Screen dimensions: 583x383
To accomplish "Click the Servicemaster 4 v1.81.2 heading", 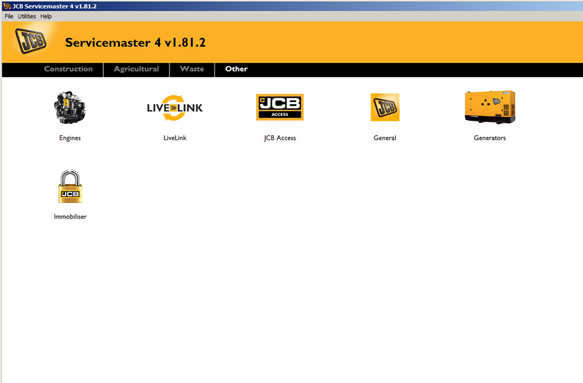I will (135, 42).
